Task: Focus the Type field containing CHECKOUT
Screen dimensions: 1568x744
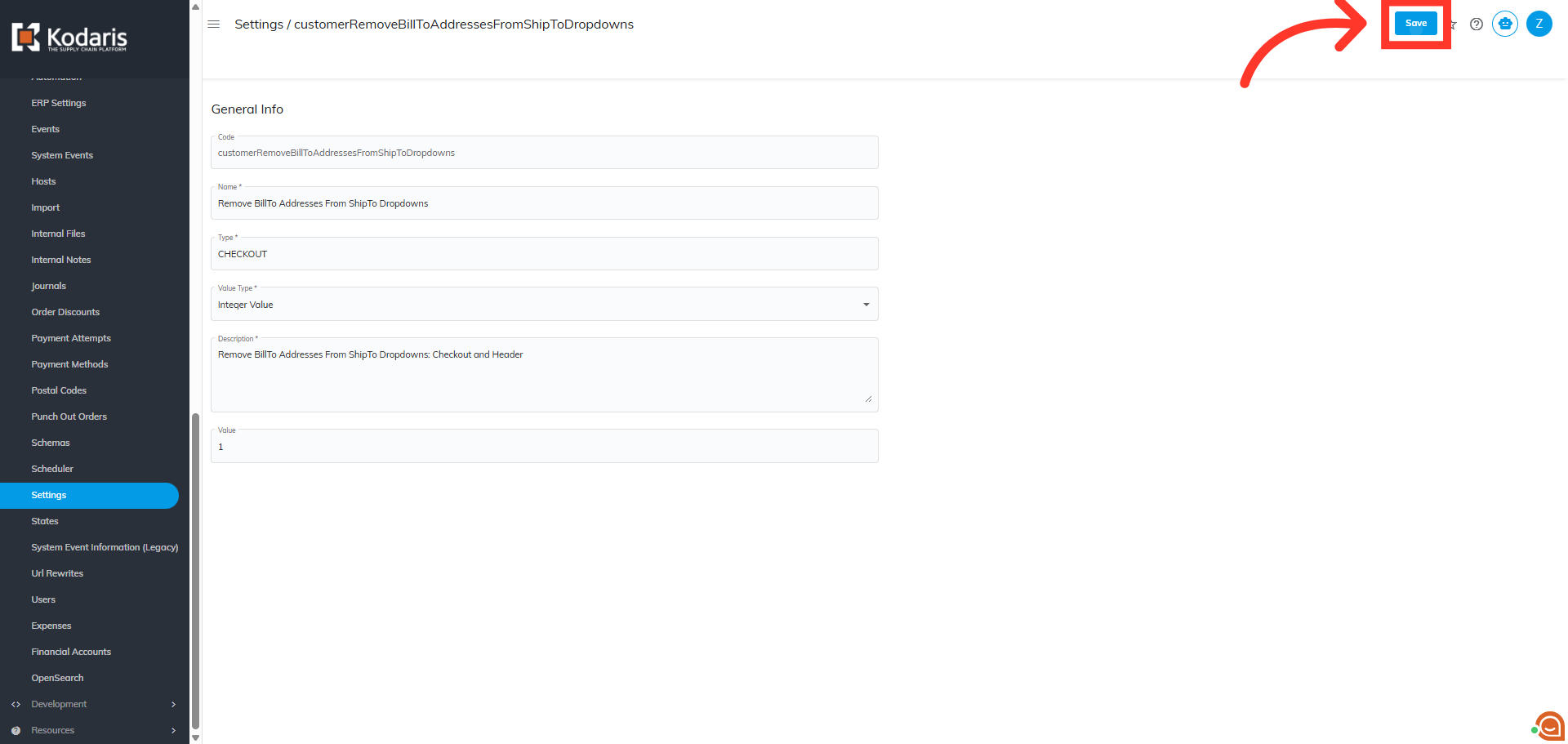Action: click(x=545, y=253)
